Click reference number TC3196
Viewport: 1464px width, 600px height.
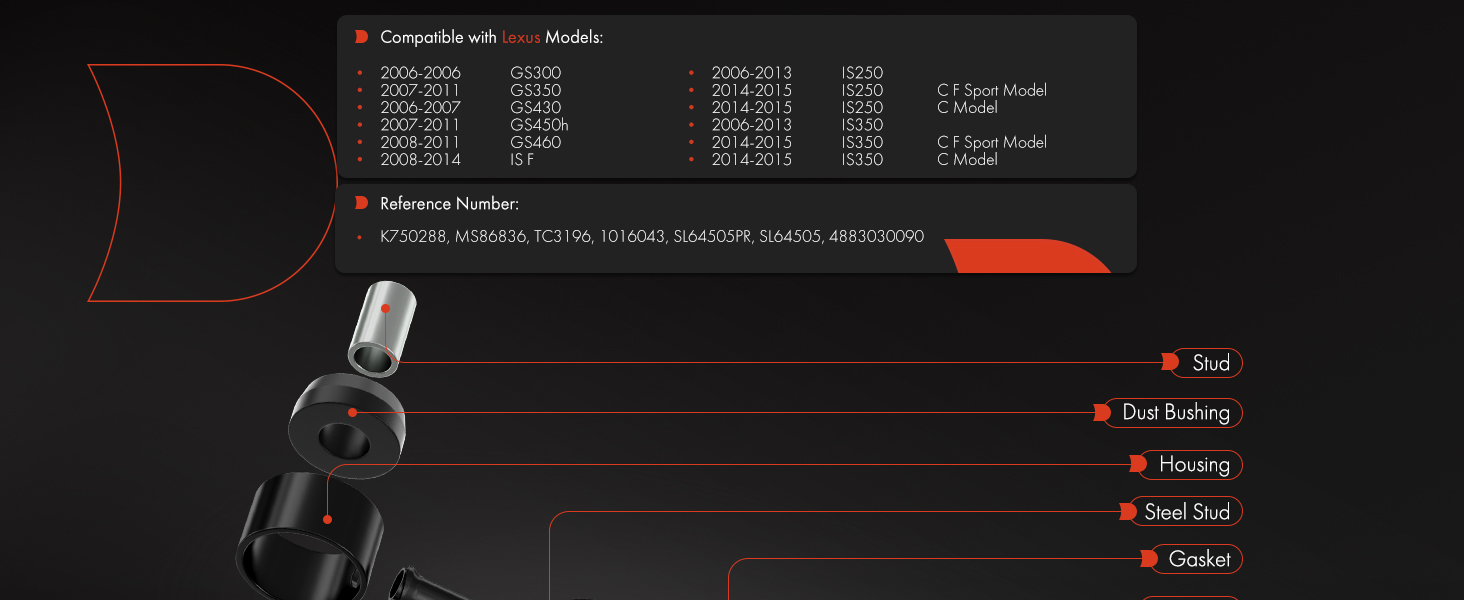pos(563,237)
